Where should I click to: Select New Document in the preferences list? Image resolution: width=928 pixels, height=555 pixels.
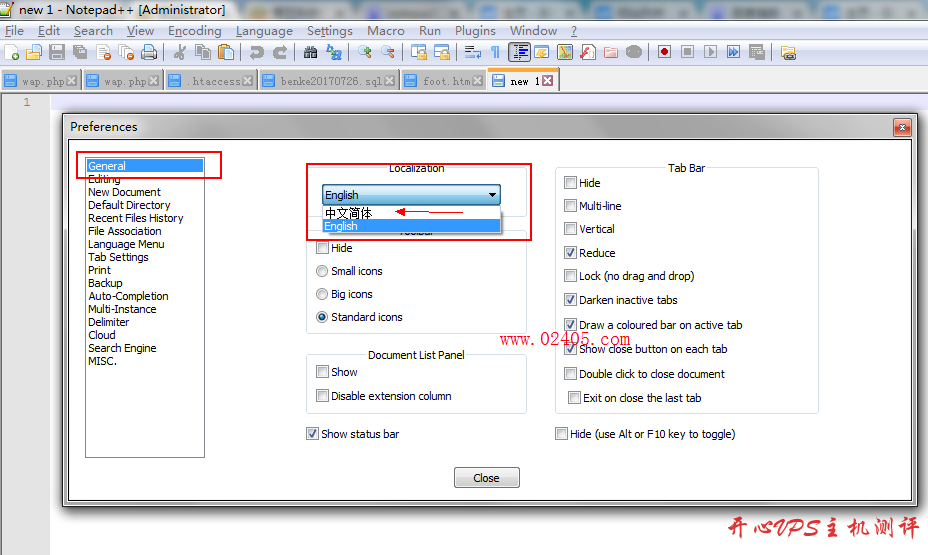point(124,192)
